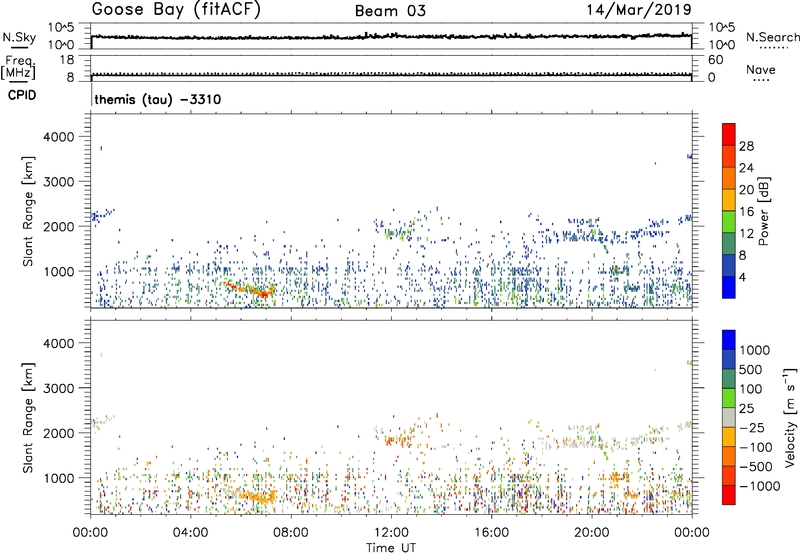Click the "Power [dB]" colorbar label

(763, 211)
